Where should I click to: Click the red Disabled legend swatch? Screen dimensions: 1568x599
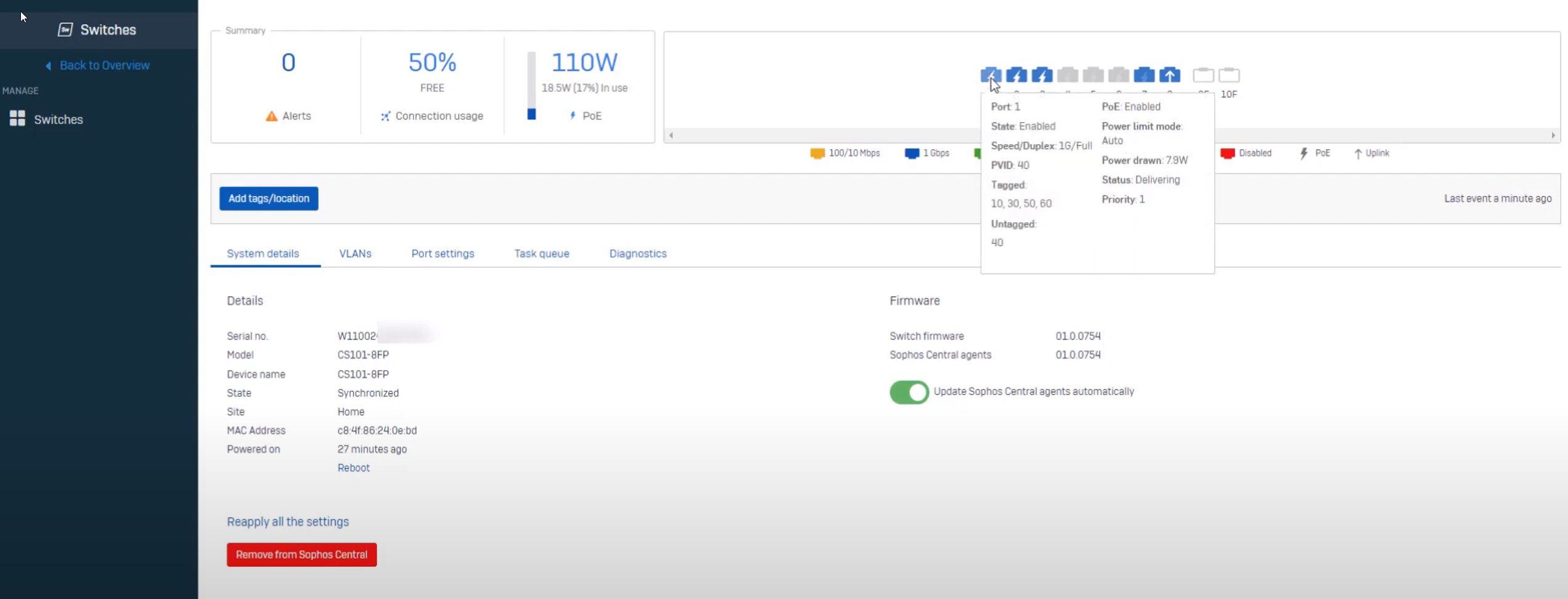tap(1227, 153)
